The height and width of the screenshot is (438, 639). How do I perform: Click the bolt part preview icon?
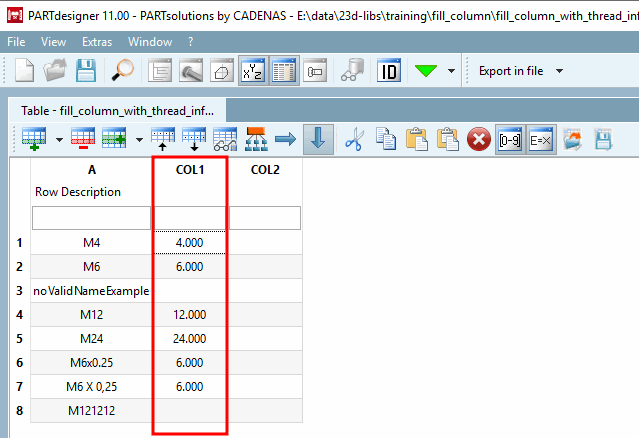[191, 70]
